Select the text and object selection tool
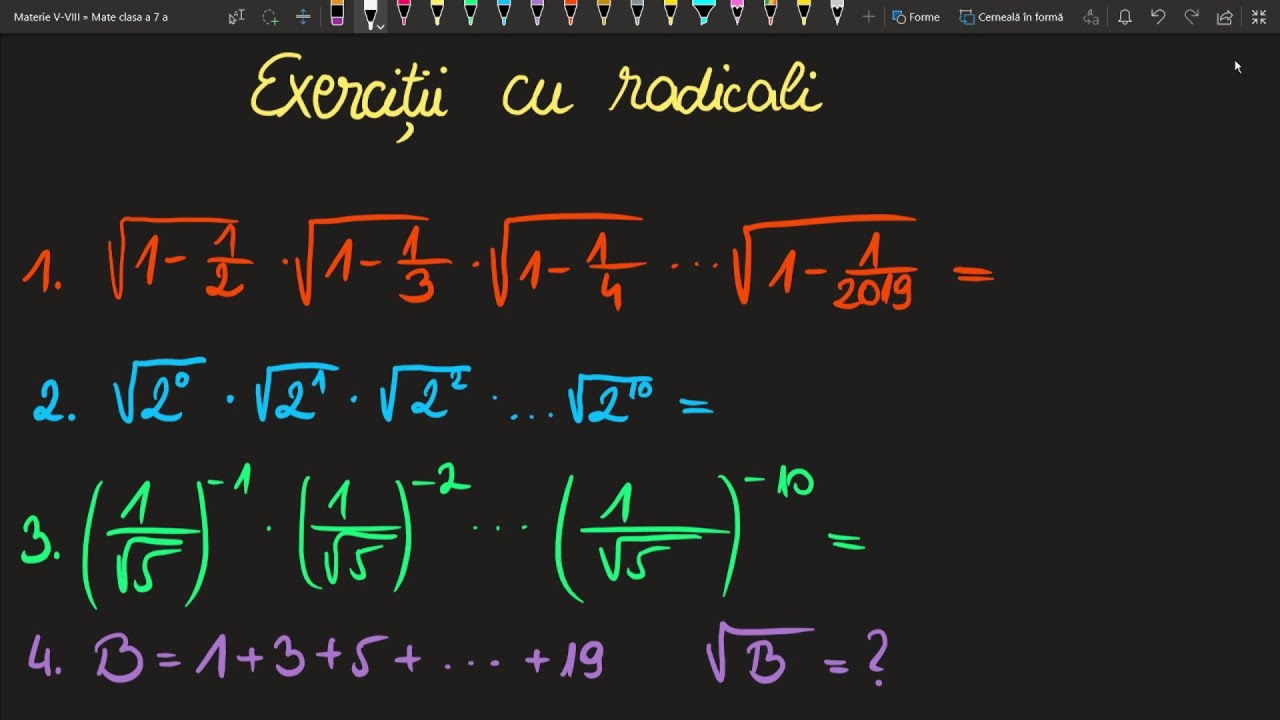The height and width of the screenshot is (720, 1280). tap(236, 16)
